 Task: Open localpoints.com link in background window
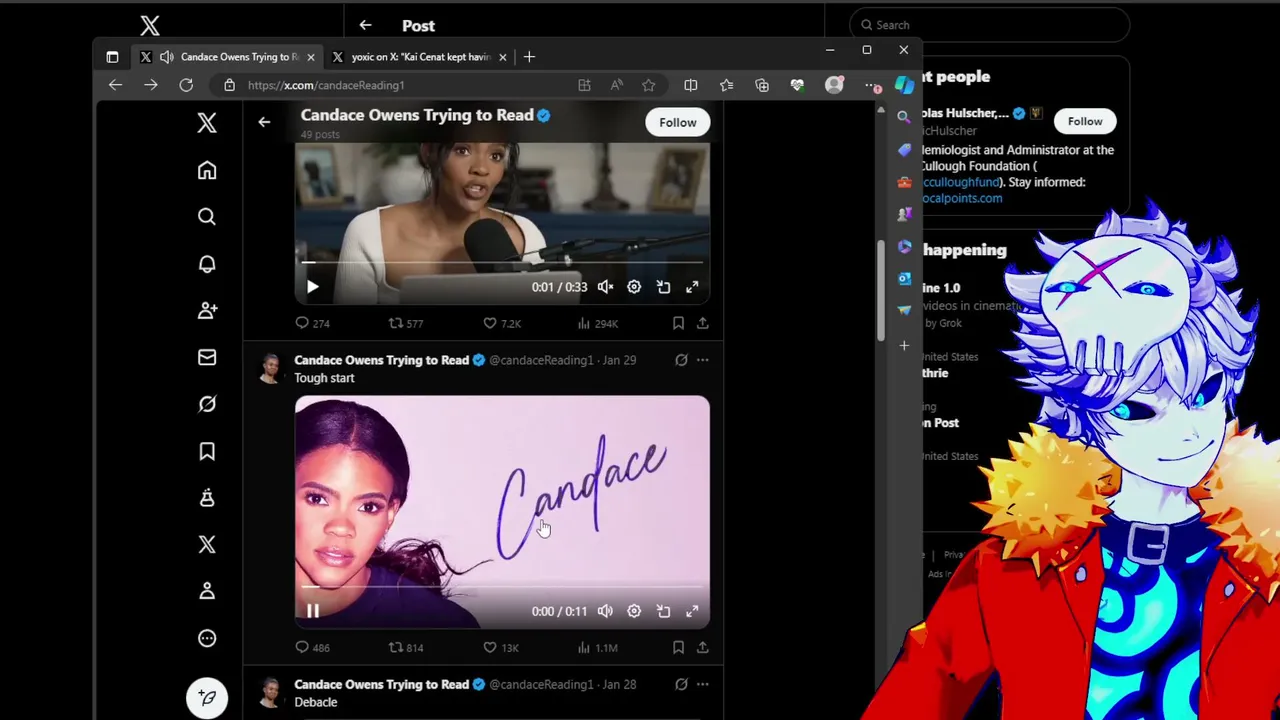coord(962,198)
